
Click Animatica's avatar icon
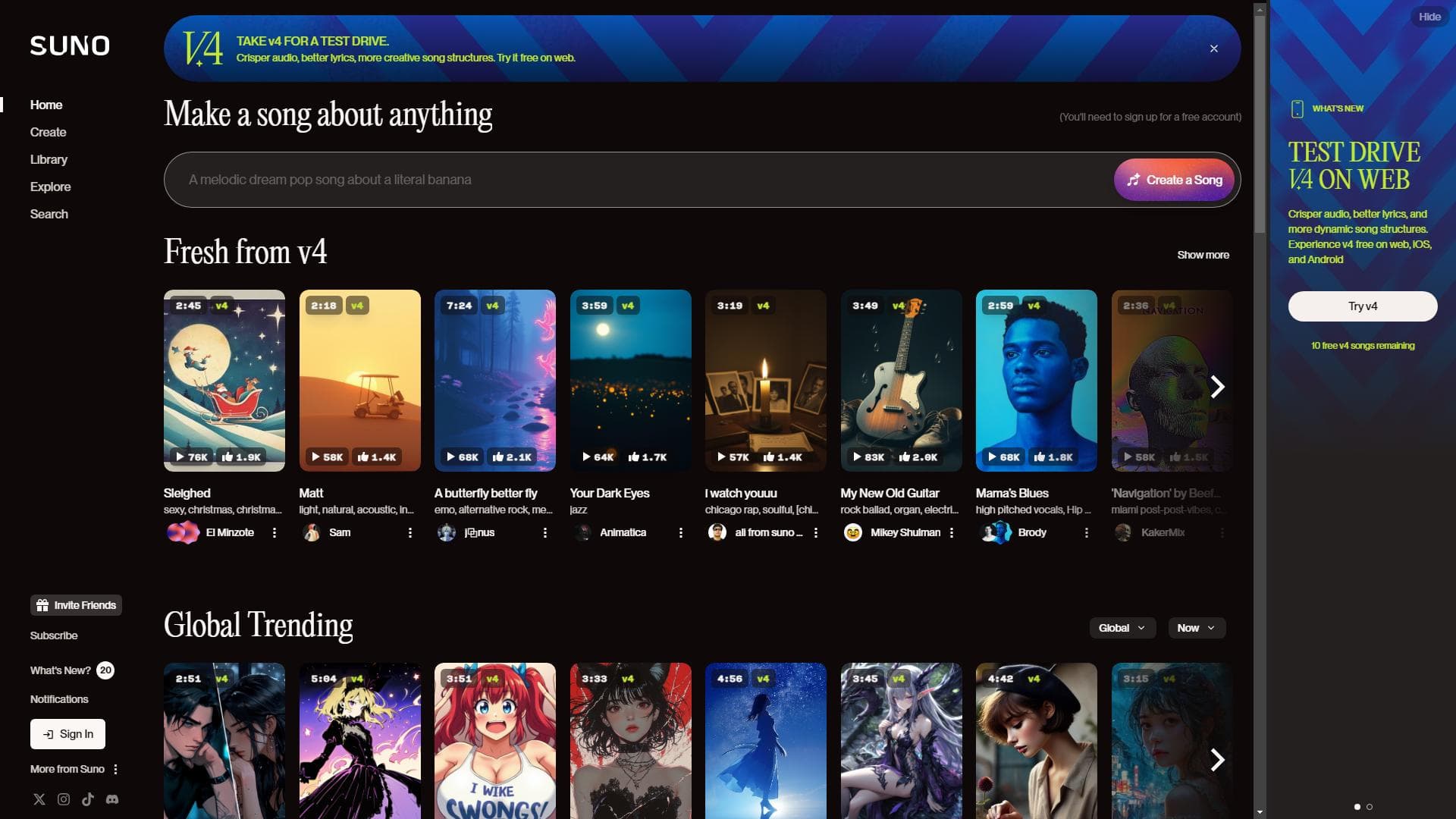(x=582, y=533)
